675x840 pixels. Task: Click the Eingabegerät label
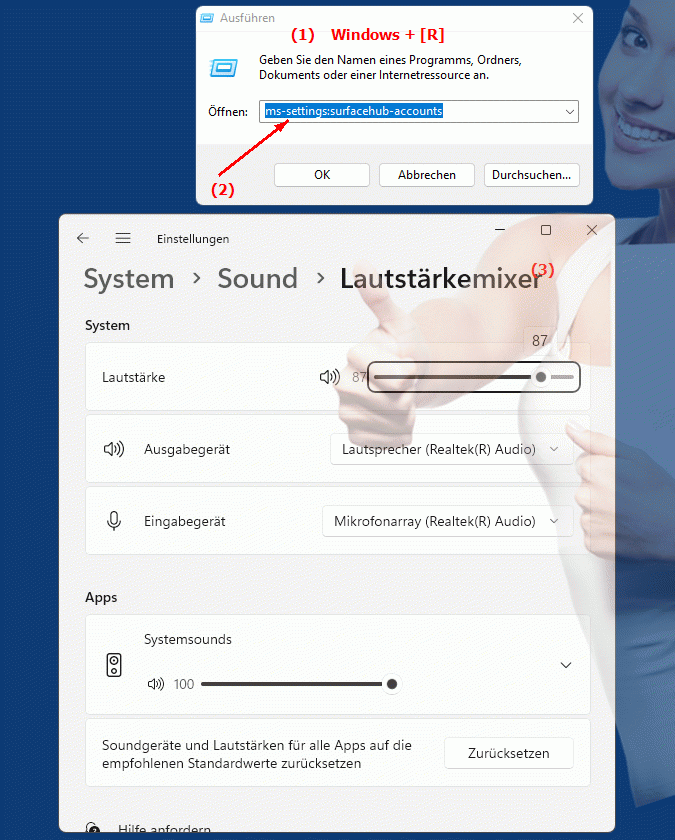pos(185,521)
